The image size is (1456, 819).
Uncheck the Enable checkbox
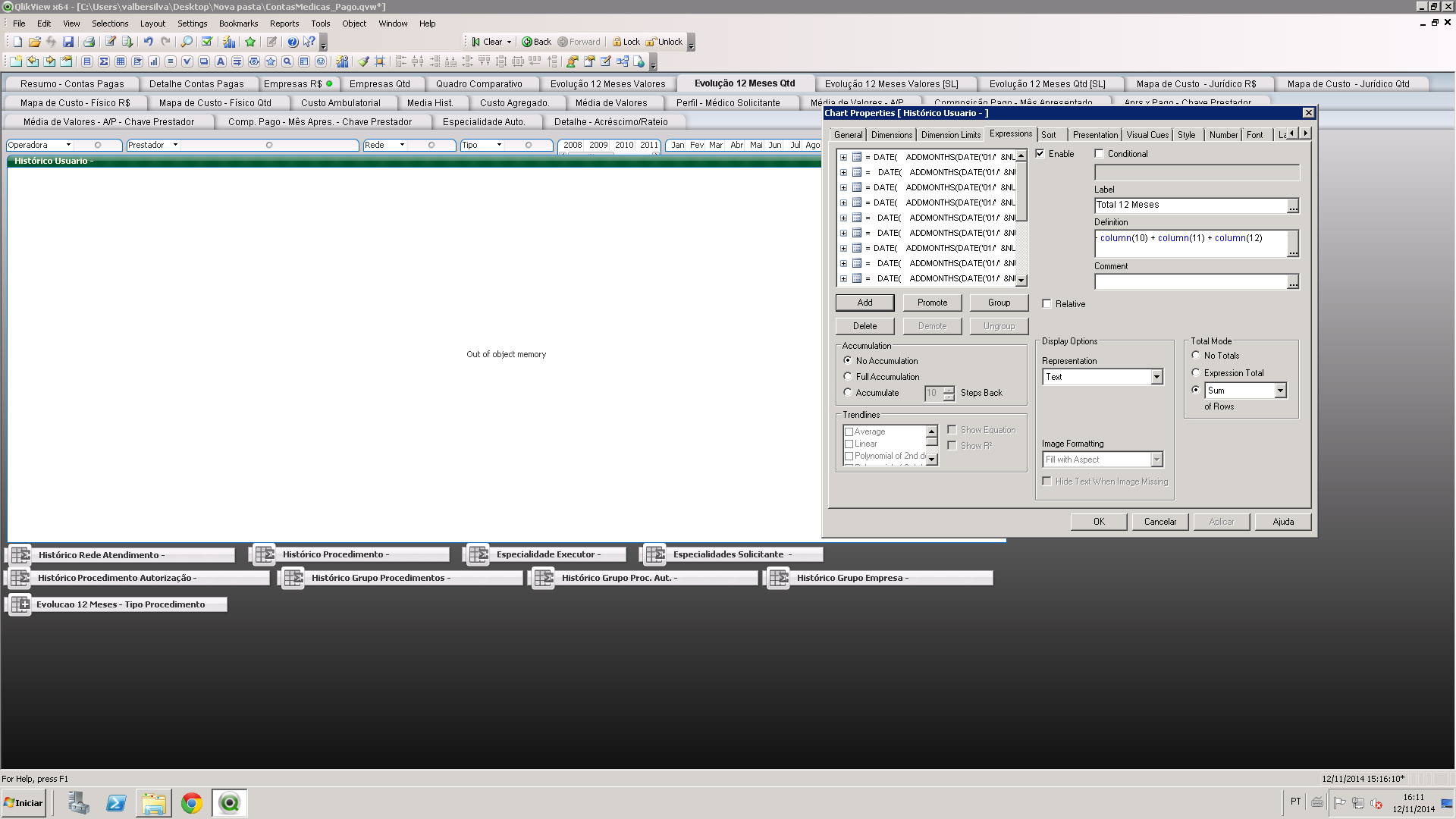tap(1040, 154)
